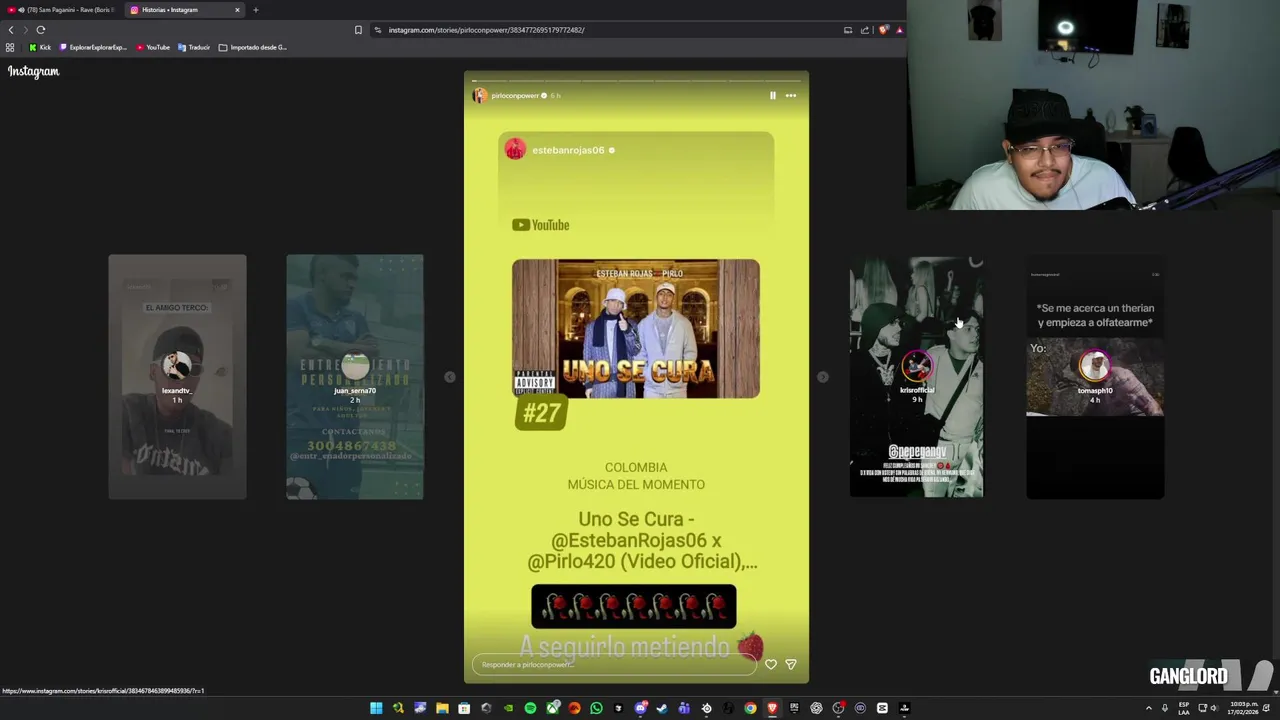
Task: Open tomasph10 story preview card
Action: point(1095,377)
